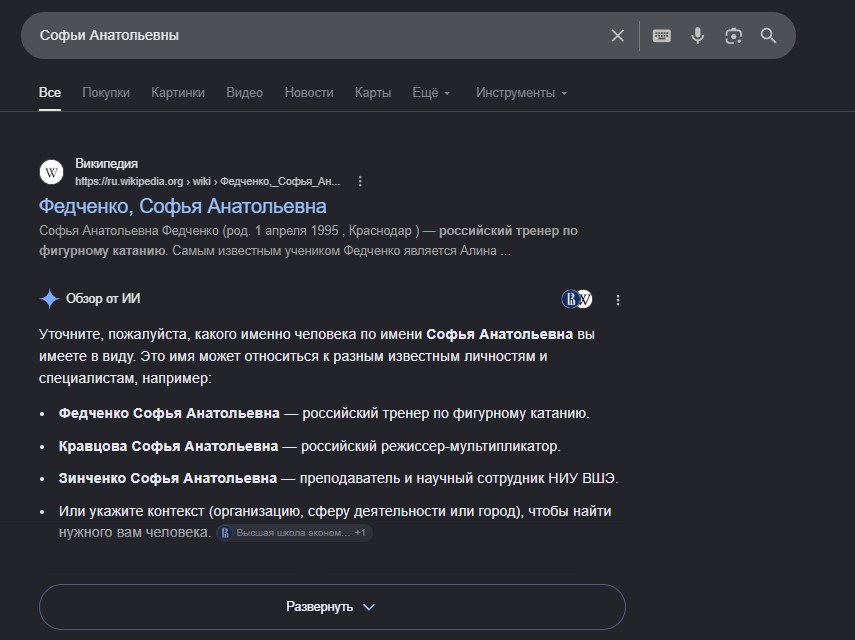
Task: Open three-dot menu next to Wikipedia URL
Action: (360, 182)
